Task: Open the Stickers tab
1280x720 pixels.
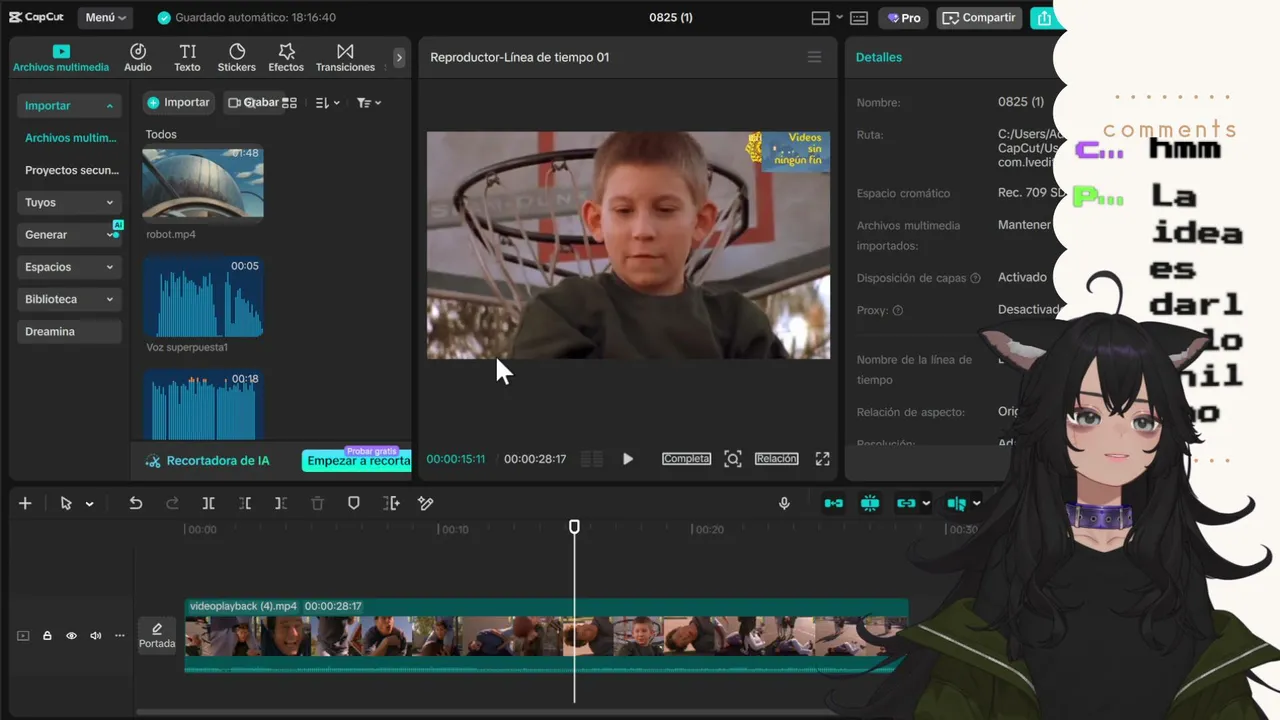Action: [x=237, y=58]
